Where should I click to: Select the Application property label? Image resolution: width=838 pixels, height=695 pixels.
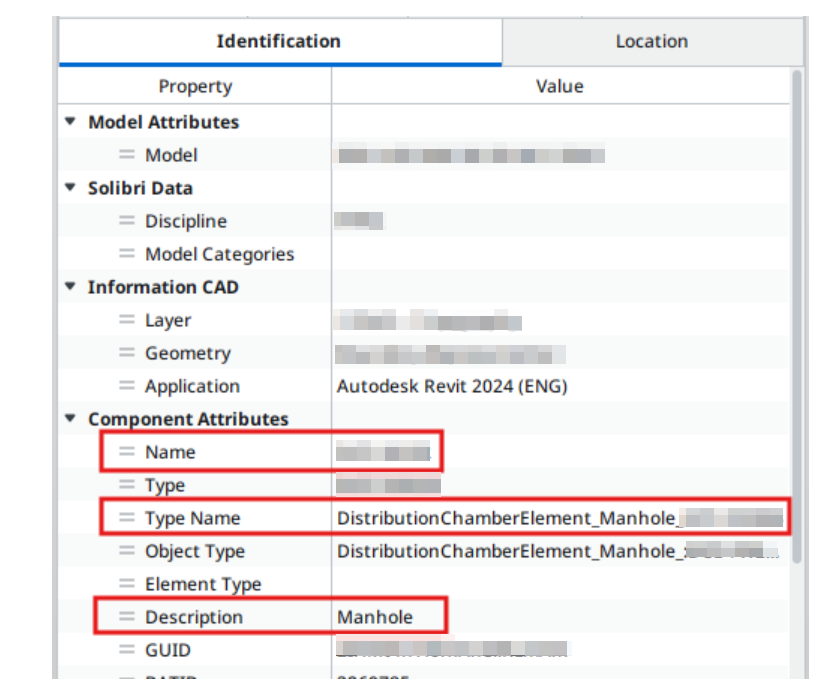192,387
